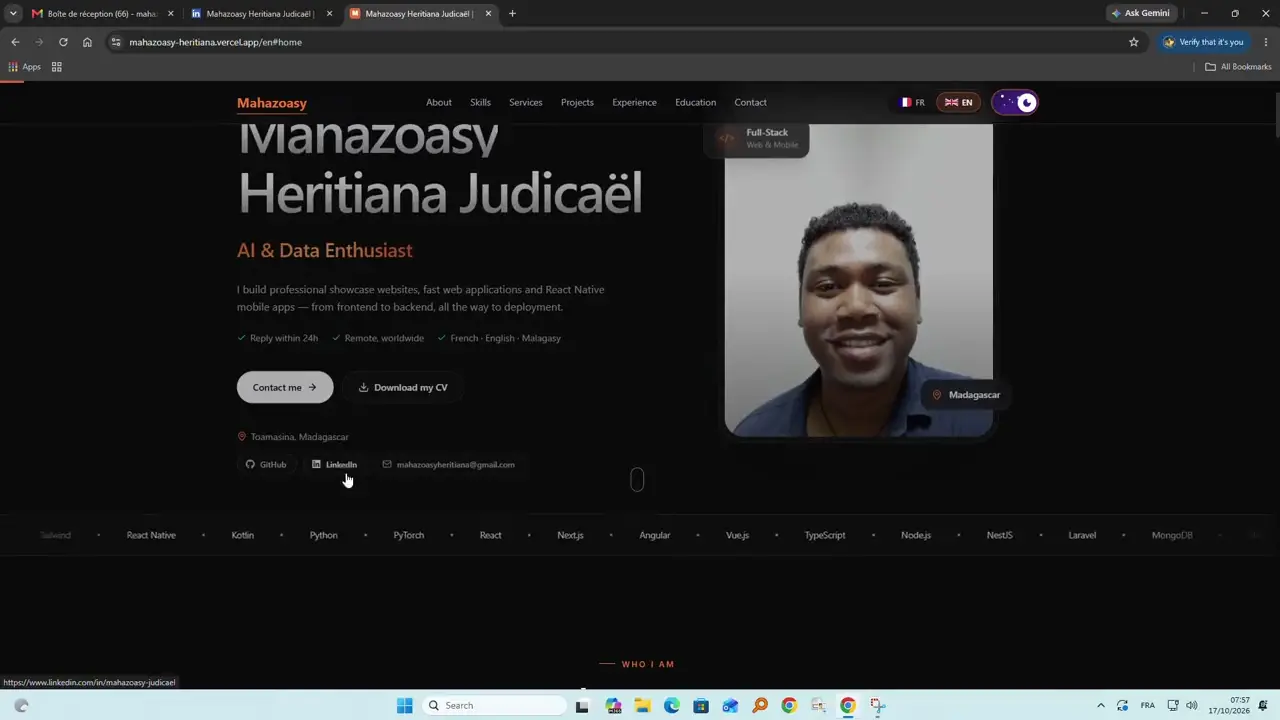Open File Explorer from the taskbar
Screen dimensions: 1280x720
pyautogui.click(x=642, y=705)
